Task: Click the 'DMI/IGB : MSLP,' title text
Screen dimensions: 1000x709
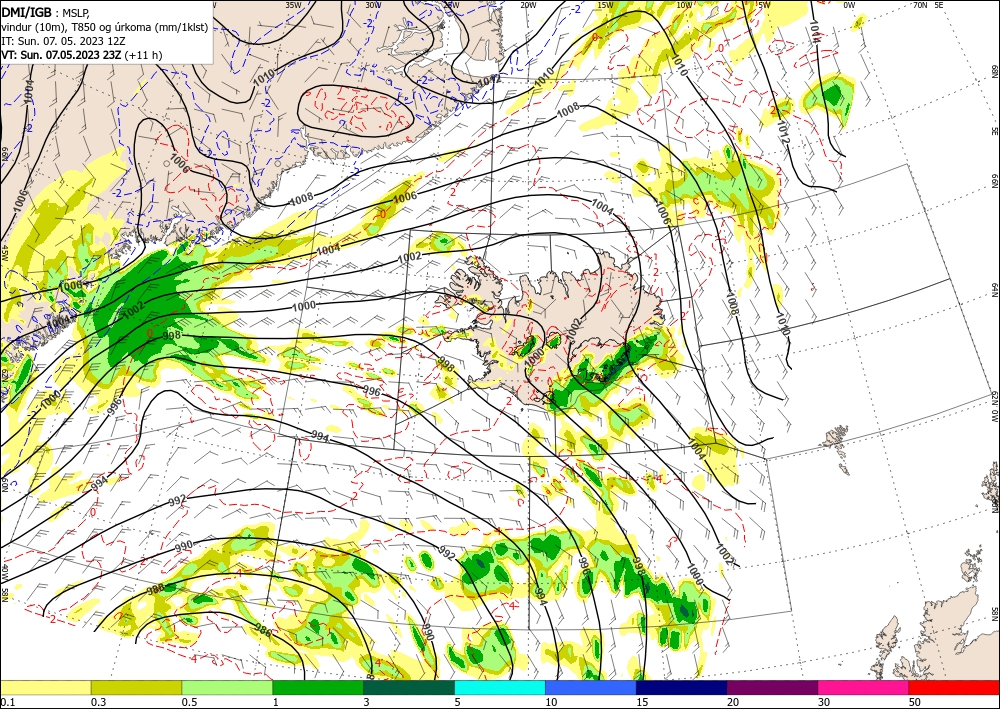Action: pyautogui.click(x=46, y=12)
